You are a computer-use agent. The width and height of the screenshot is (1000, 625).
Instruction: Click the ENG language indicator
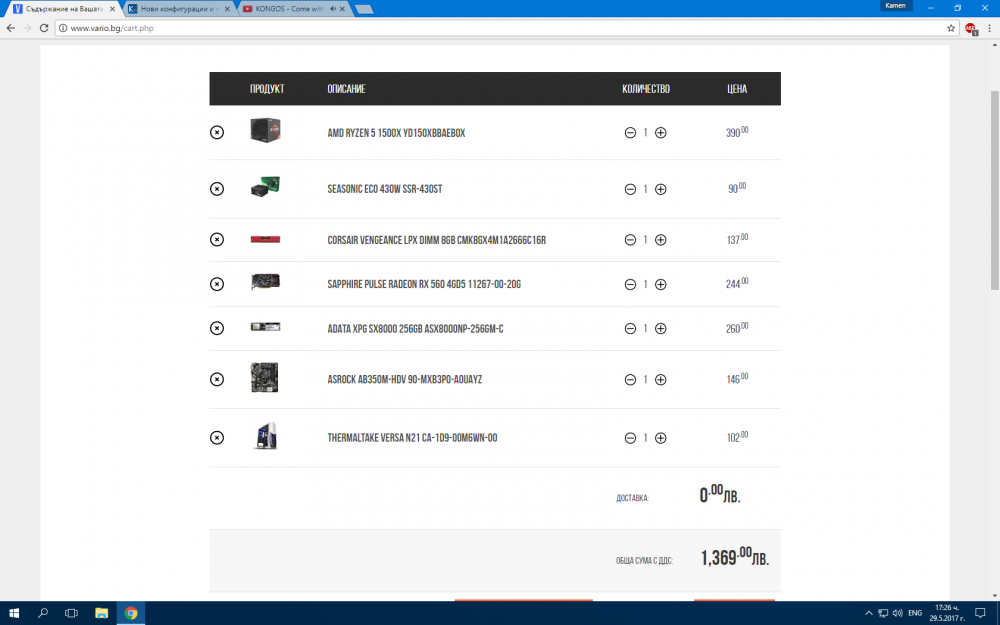[915, 614]
